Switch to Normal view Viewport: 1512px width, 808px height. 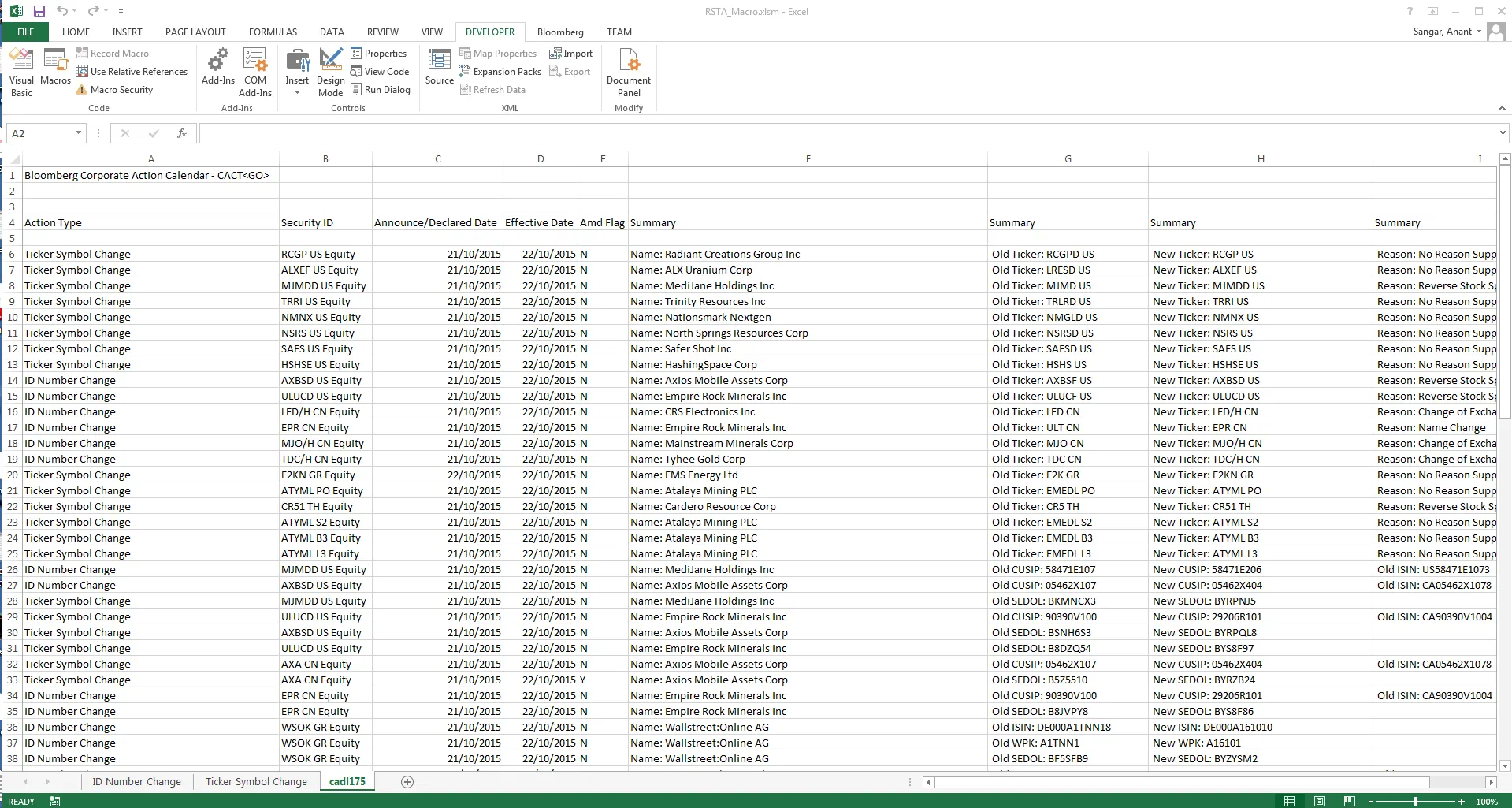pos(1289,801)
